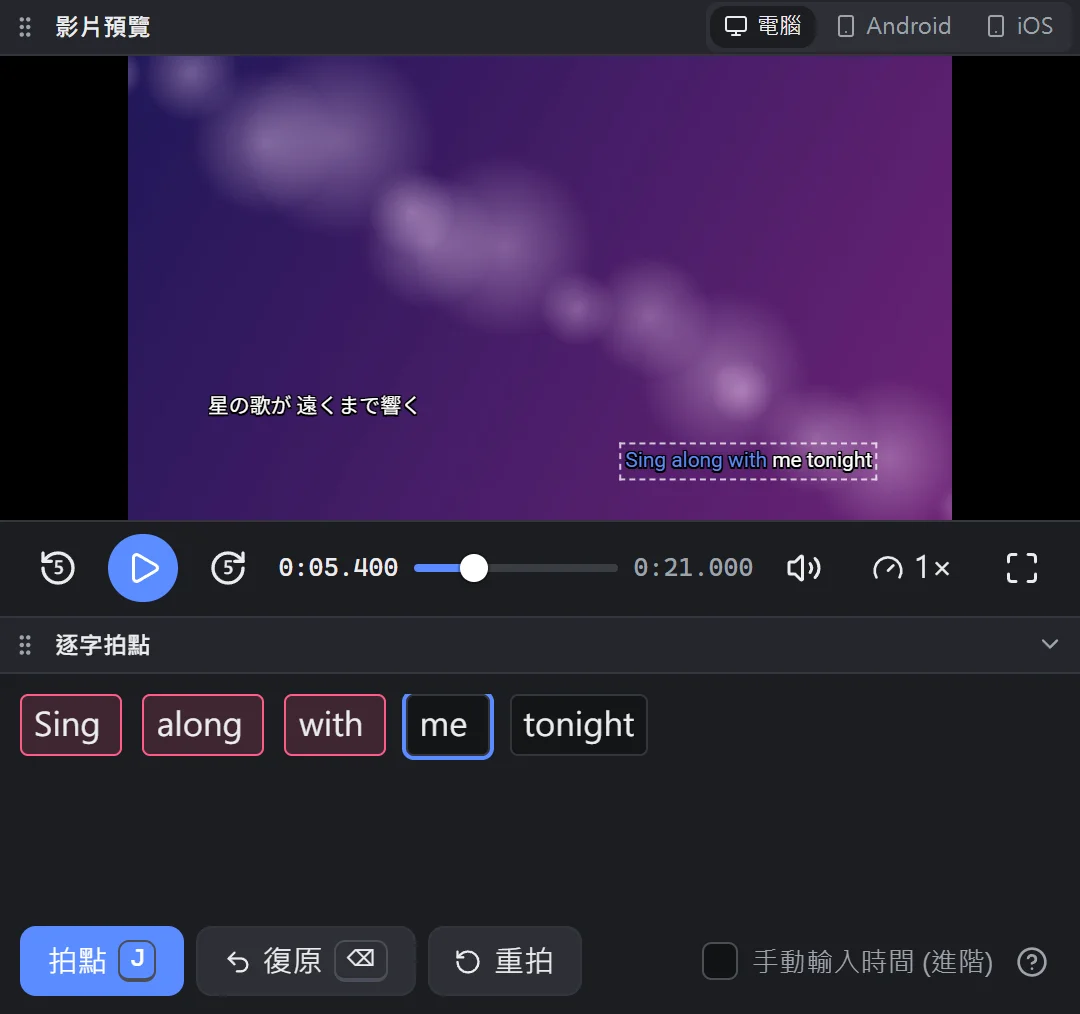Click the total duration 0:21.000
Image resolution: width=1080 pixels, height=1014 pixels.
click(693, 568)
